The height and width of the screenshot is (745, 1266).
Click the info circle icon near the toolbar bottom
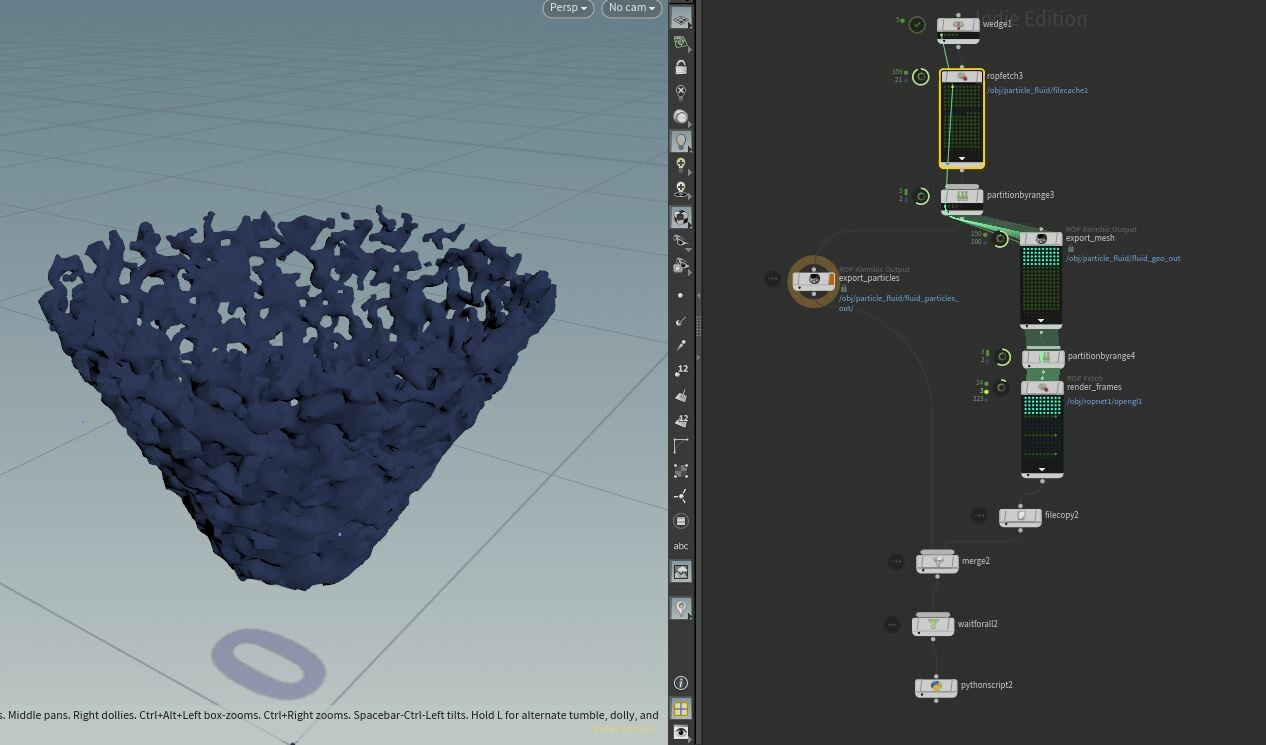pos(681,683)
